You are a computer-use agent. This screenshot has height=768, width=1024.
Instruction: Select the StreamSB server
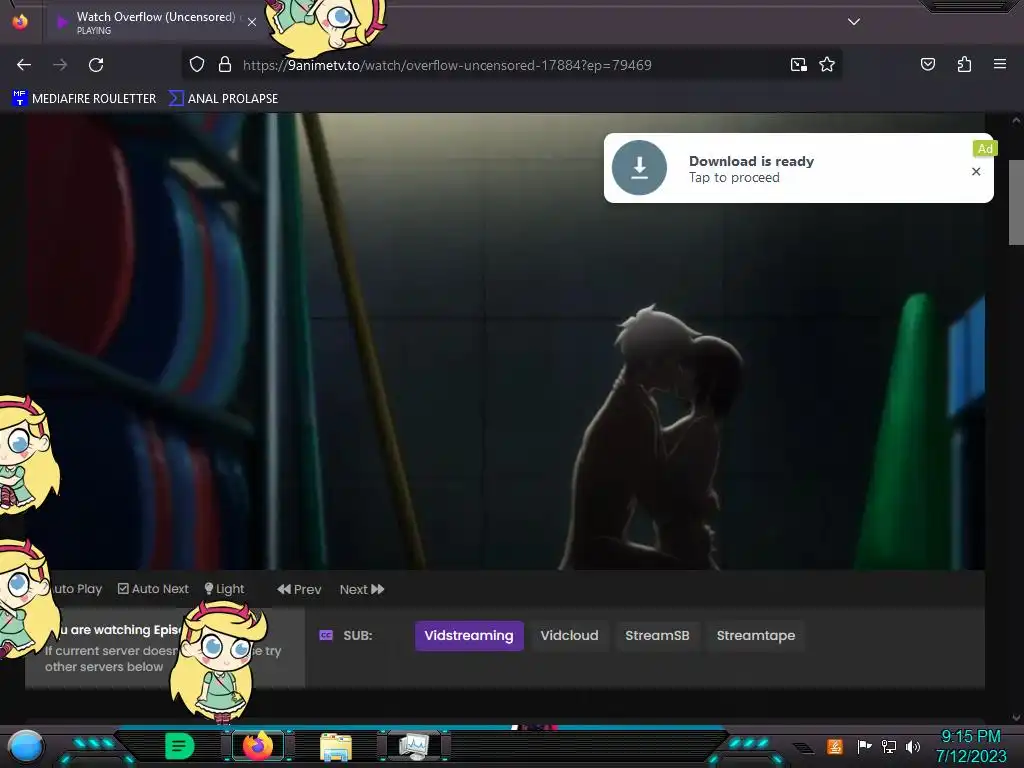pos(657,635)
